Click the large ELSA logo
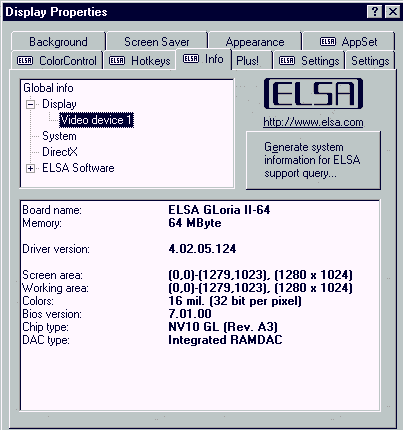Viewport: 403px width, 430px height. (313, 94)
